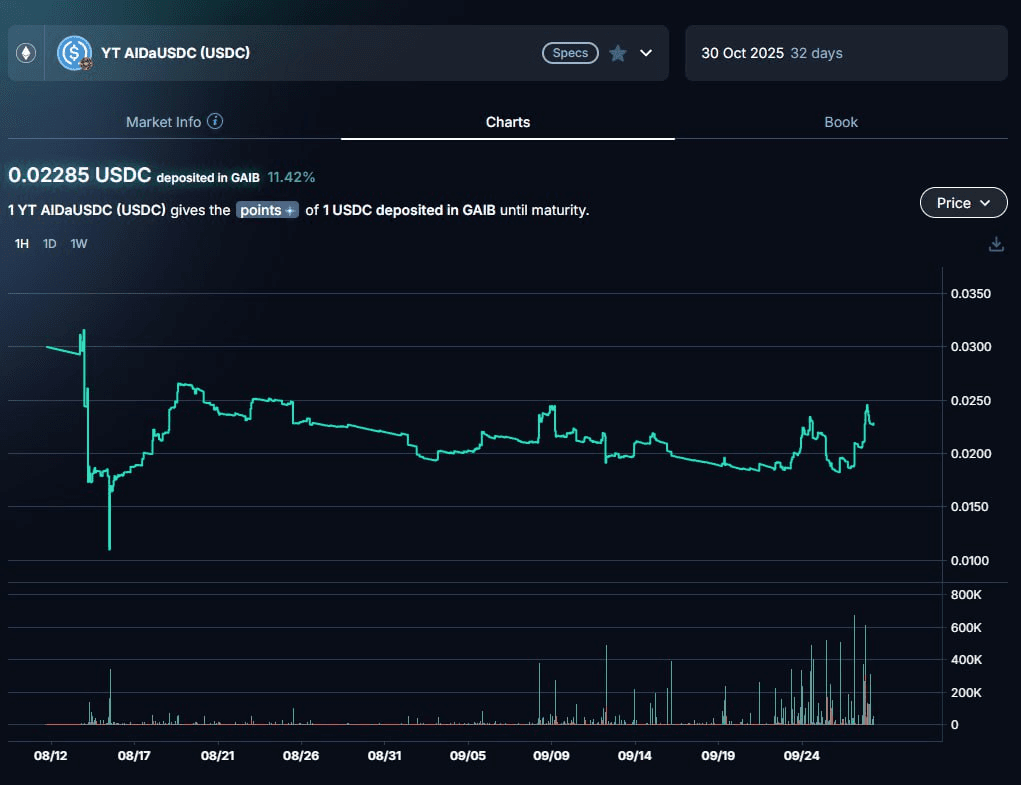Click the 09/24 date axis label
The image size is (1021, 785).
802,756
